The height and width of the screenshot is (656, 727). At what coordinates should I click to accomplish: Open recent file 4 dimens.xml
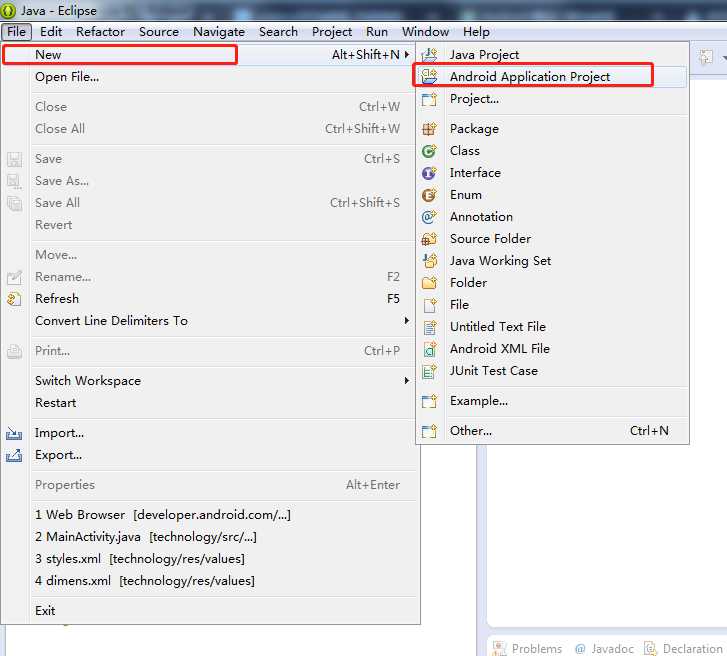(210, 581)
